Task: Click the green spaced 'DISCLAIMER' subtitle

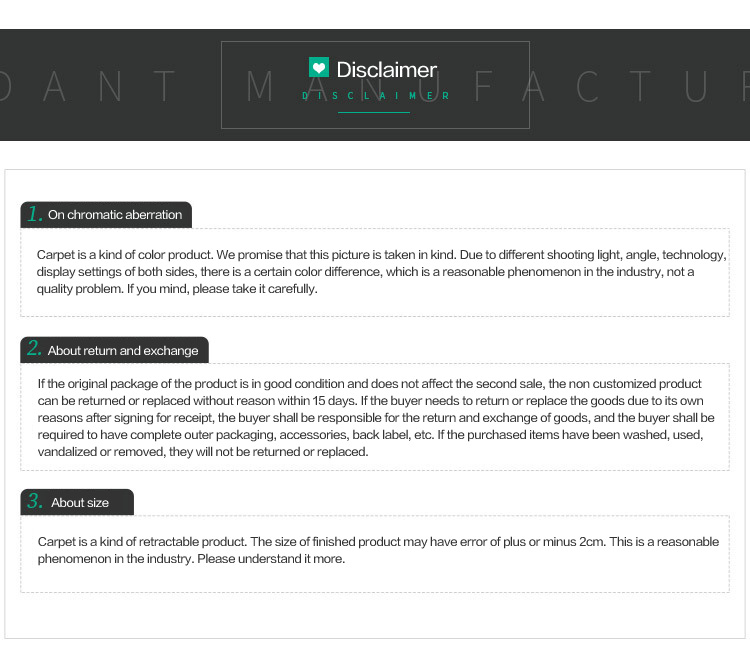Action: (375, 96)
